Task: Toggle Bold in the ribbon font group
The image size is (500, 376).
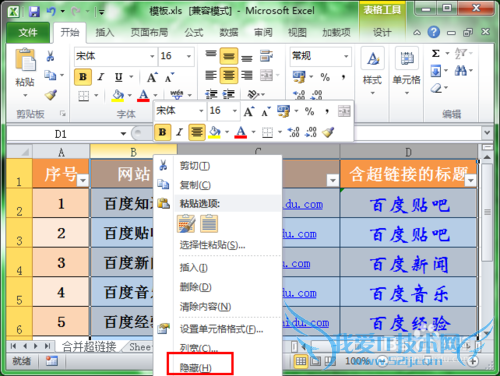Action: pos(83,77)
